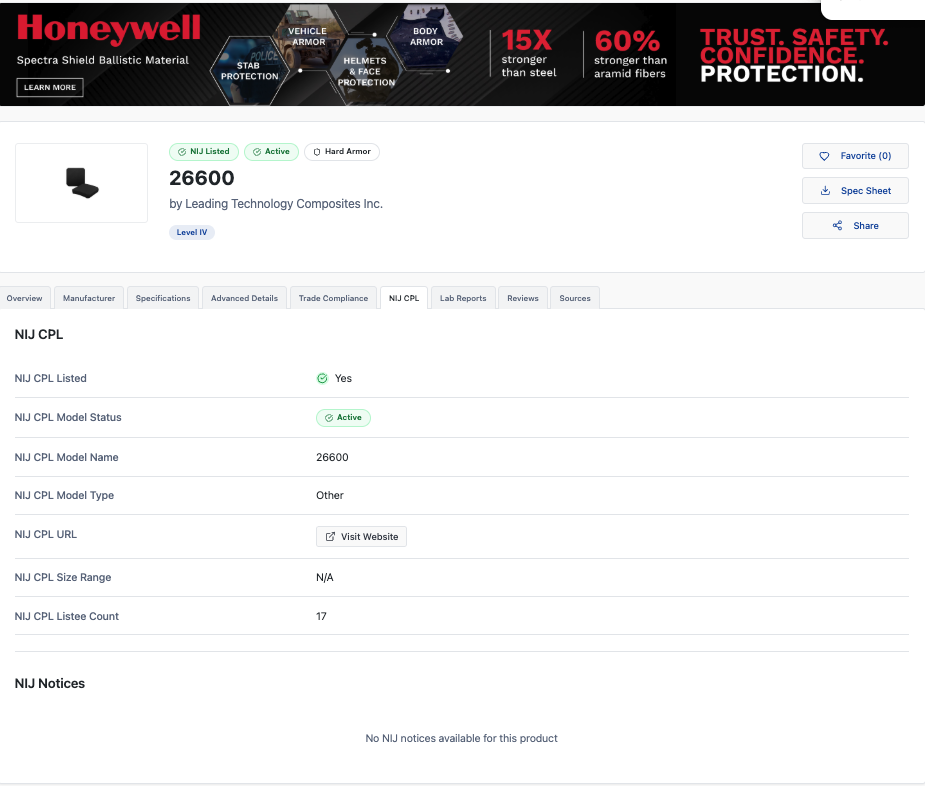Click the VEHICLE ARMOR hexagon in banner

pyautogui.click(x=307, y=37)
